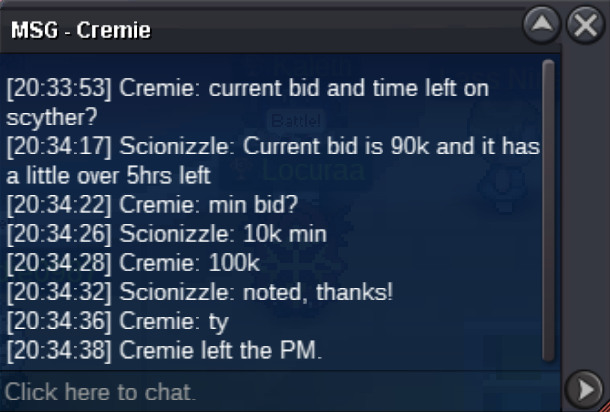The height and width of the screenshot is (412, 610).
Task: Select the 'min bid?' message line
Action: pos(152,205)
